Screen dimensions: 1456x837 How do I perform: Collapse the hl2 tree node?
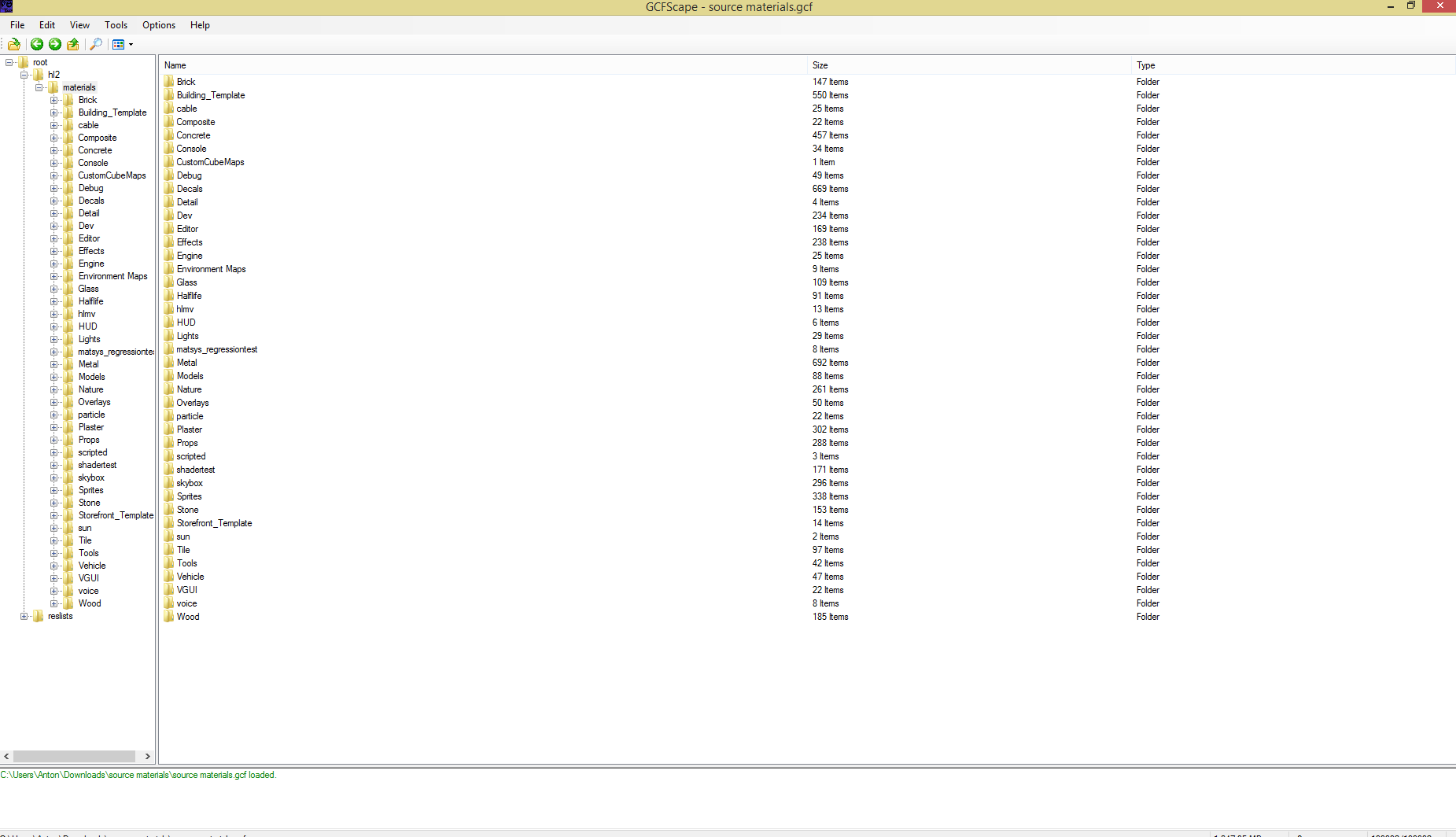coord(24,75)
